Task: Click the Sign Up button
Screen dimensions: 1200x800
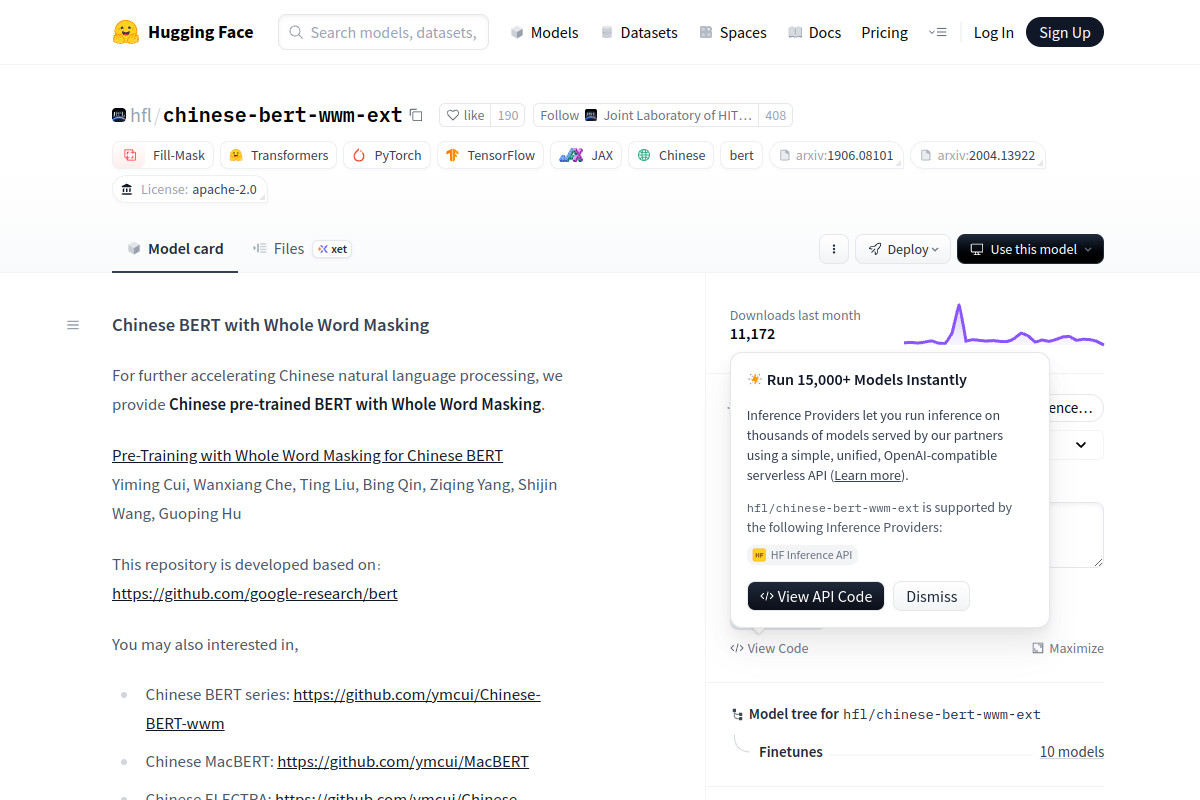Action: 1065,32
